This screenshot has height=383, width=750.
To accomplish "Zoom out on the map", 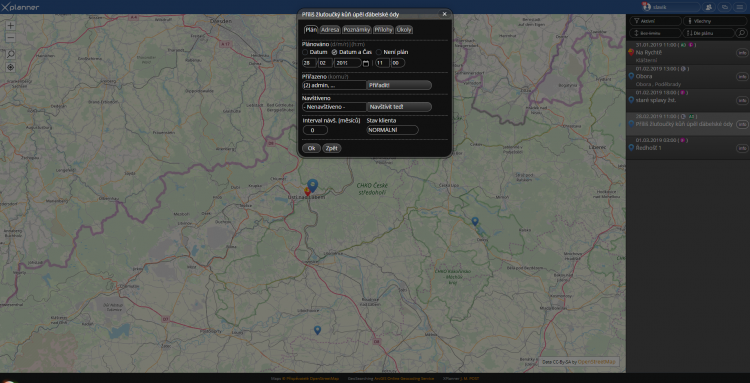I will tap(11, 38).
